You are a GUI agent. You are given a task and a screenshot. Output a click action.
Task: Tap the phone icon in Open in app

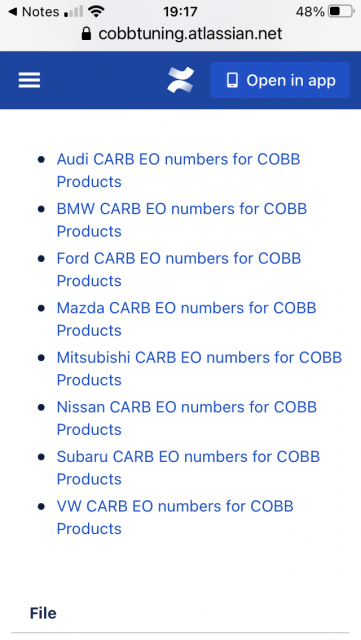click(232, 80)
